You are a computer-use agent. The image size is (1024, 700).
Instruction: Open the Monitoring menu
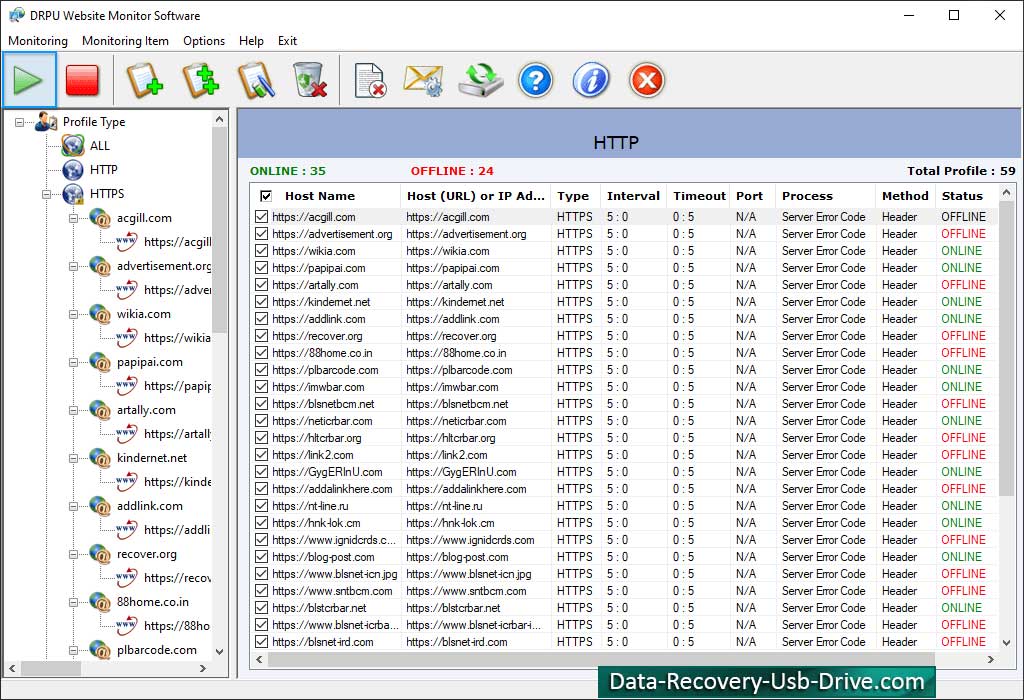(38, 40)
